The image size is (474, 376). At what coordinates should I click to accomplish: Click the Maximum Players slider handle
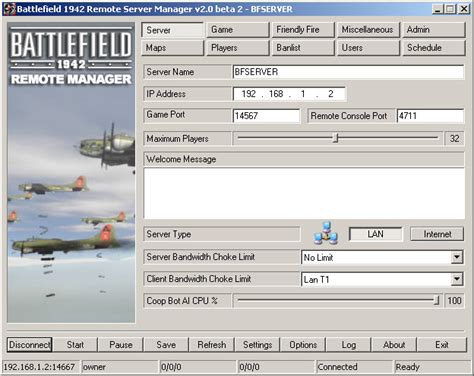coord(336,138)
